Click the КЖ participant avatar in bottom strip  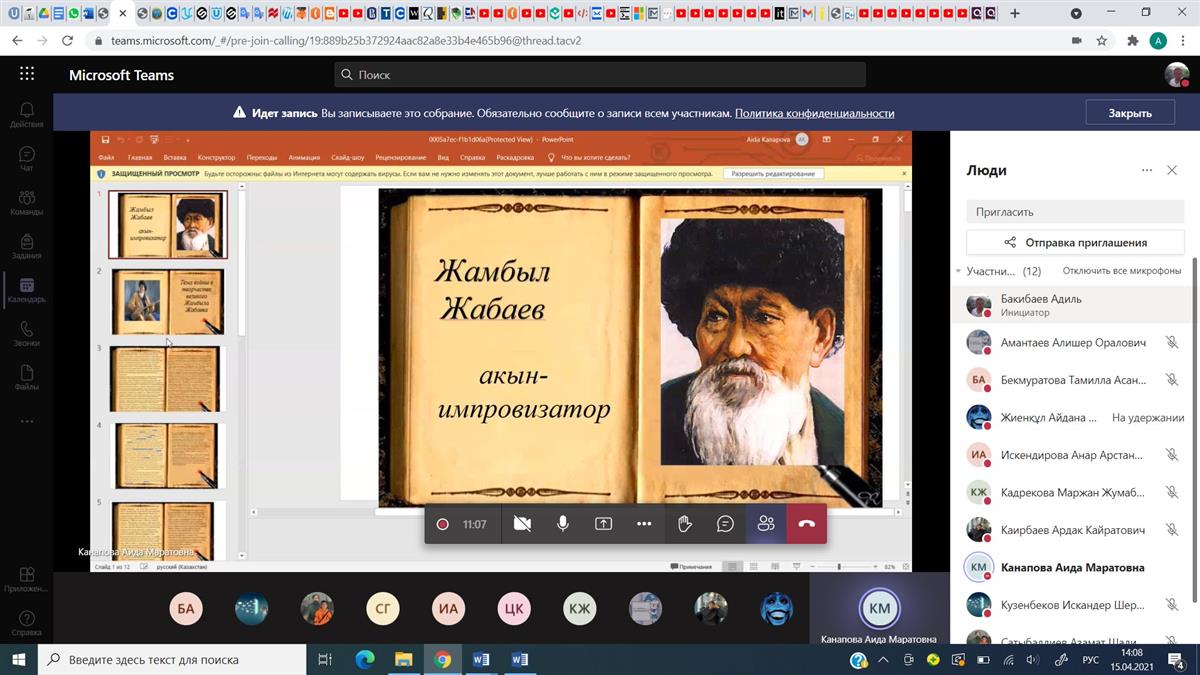pyautogui.click(x=580, y=608)
